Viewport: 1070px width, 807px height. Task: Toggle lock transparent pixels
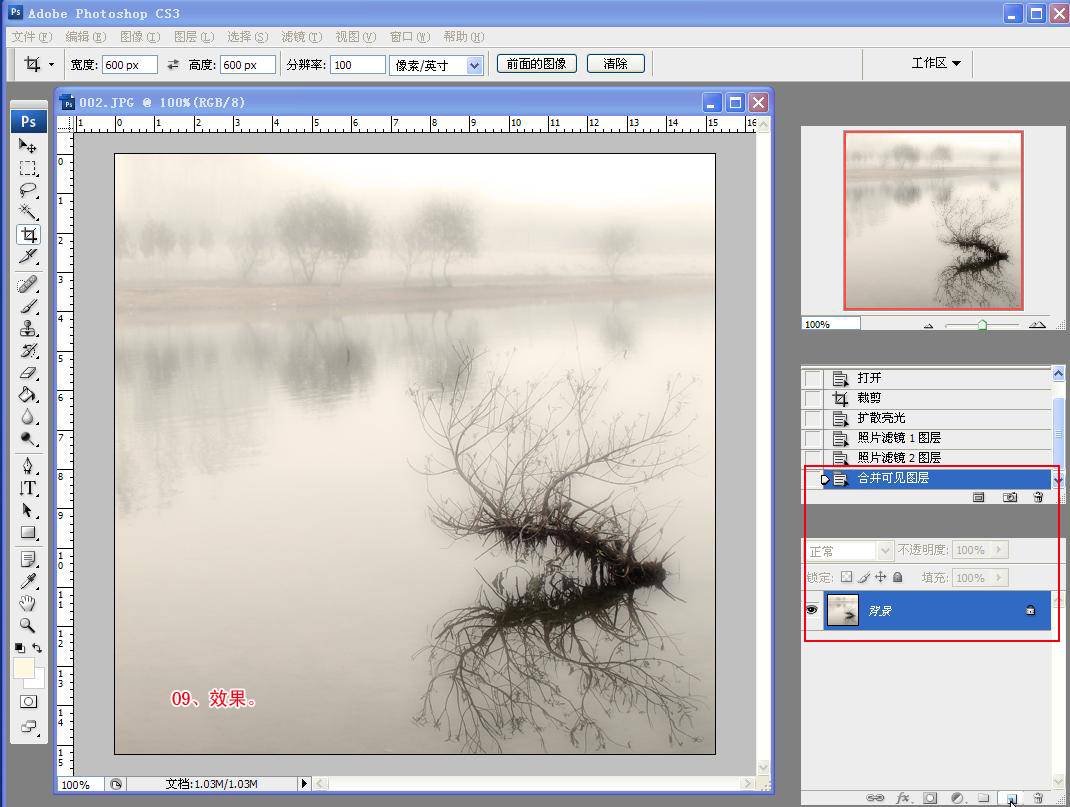click(846, 577)
